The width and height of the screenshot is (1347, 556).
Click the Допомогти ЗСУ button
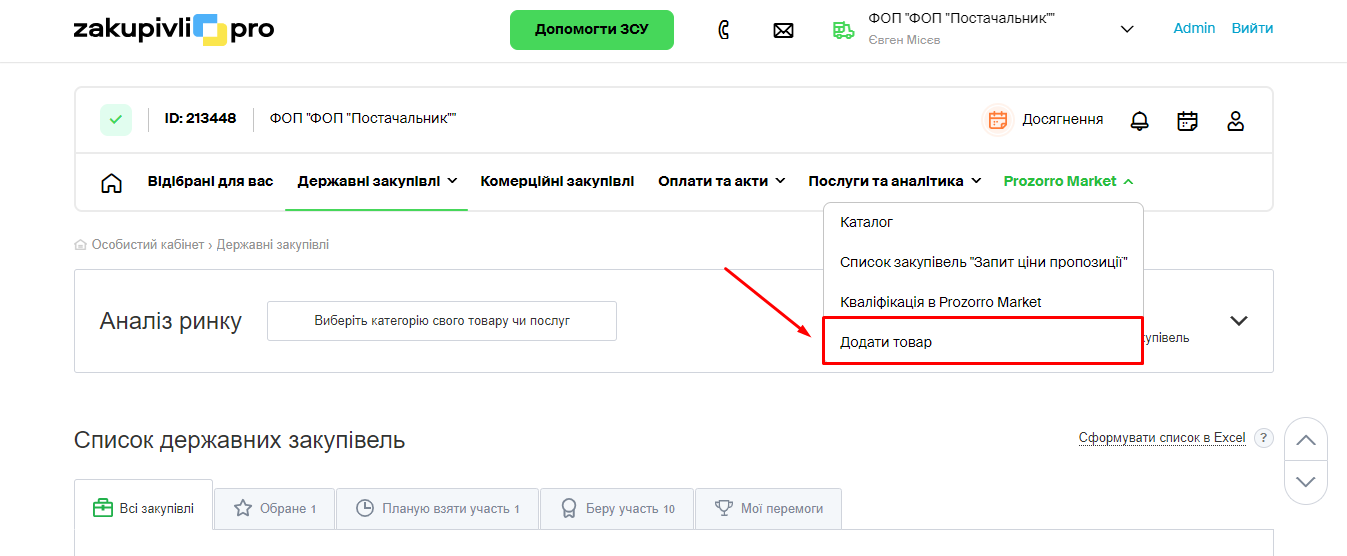click(x=591, y=30)
